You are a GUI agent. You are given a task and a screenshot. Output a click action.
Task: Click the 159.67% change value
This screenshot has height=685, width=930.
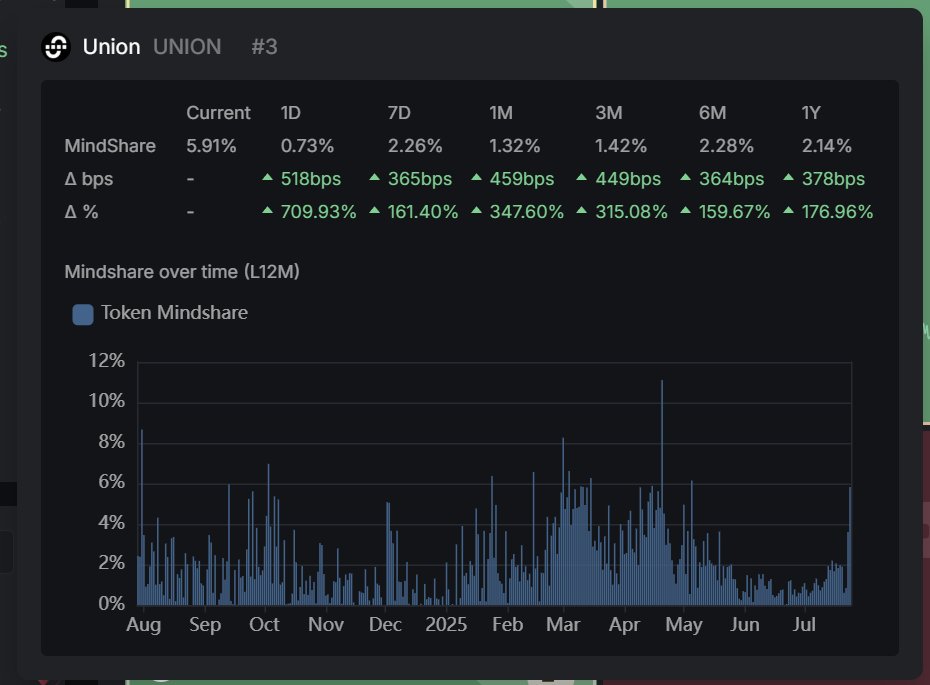coord(734,212)
